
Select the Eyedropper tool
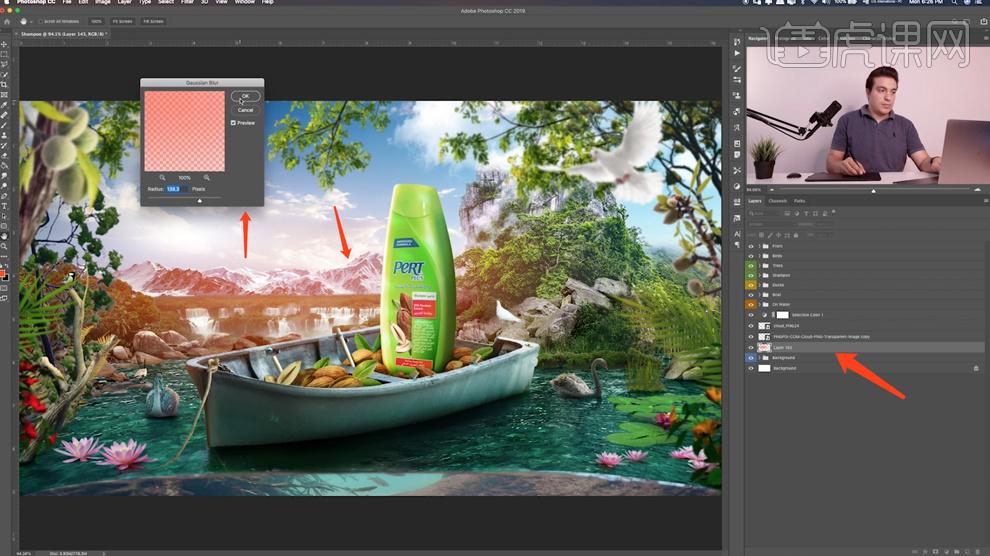point(5,105)
